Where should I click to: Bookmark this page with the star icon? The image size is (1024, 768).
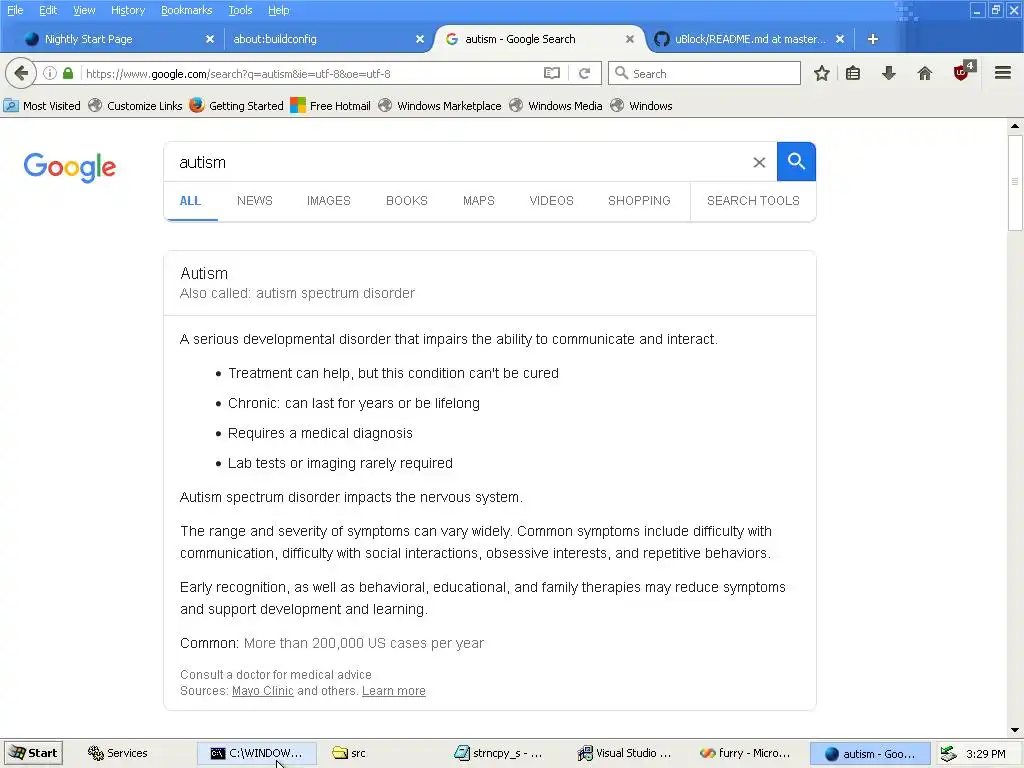(822, 73)
